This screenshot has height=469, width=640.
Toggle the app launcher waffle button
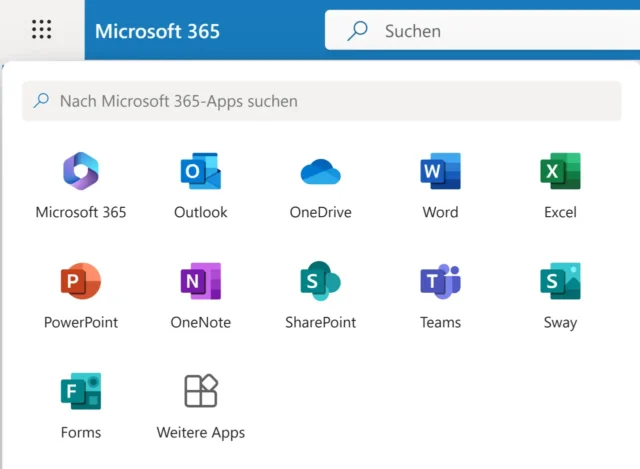coord(41,30)
